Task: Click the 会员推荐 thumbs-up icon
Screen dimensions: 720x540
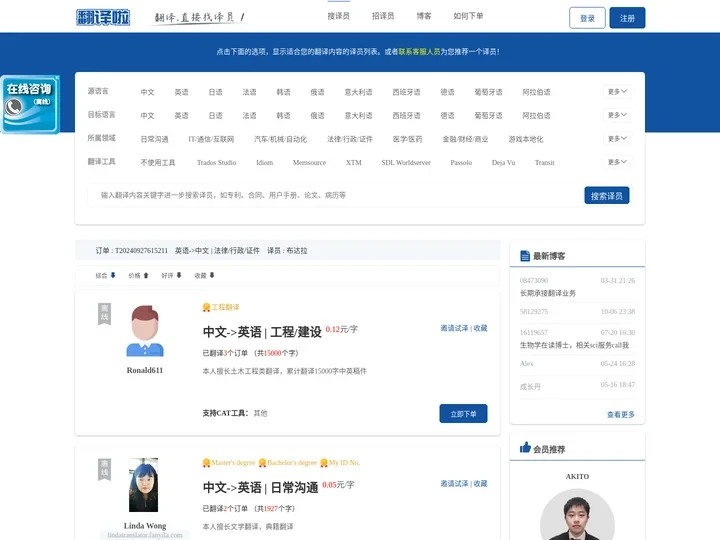Action: pyautogui.click(x=525, y=447)
